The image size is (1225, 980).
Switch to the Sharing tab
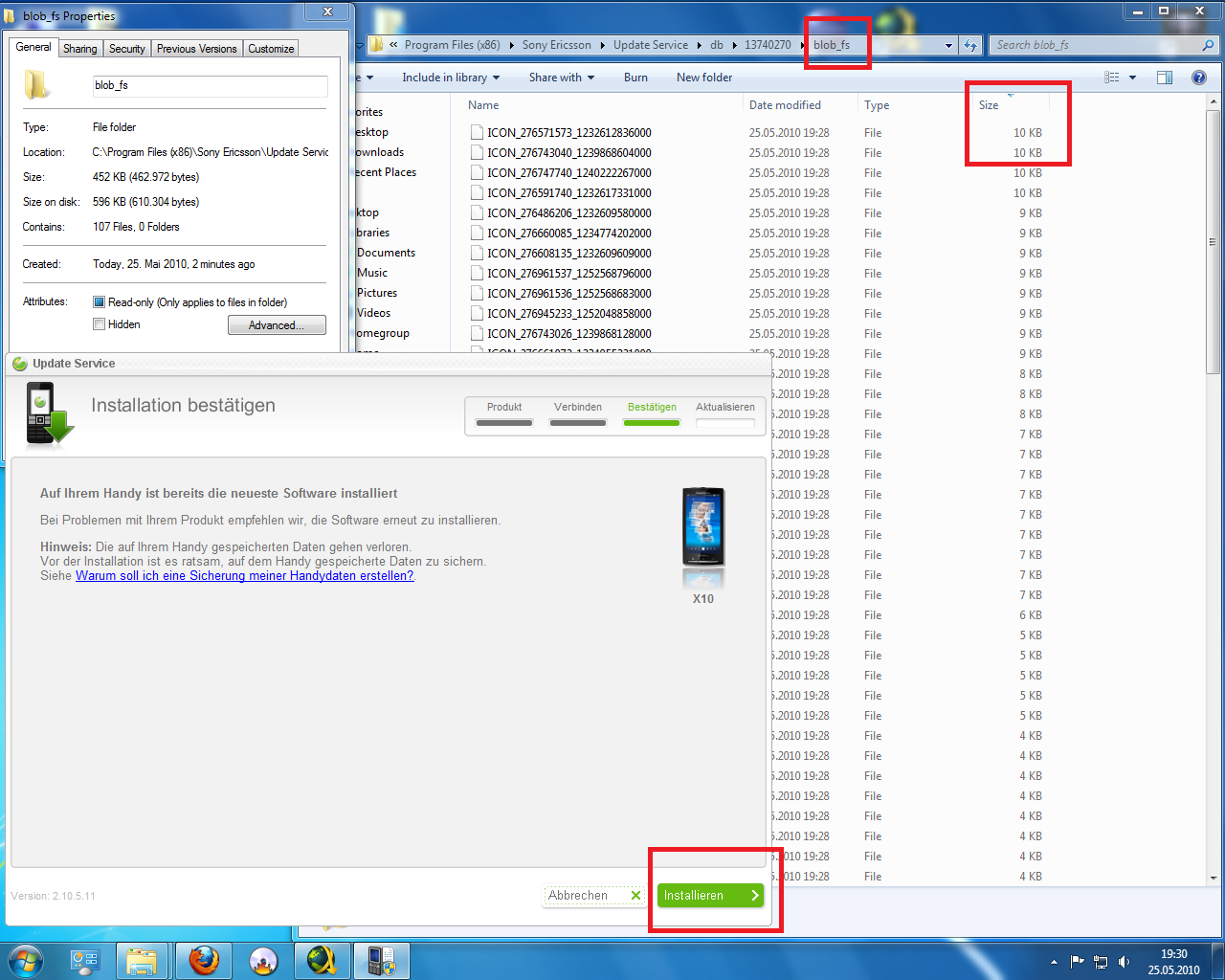coord(80,49)
